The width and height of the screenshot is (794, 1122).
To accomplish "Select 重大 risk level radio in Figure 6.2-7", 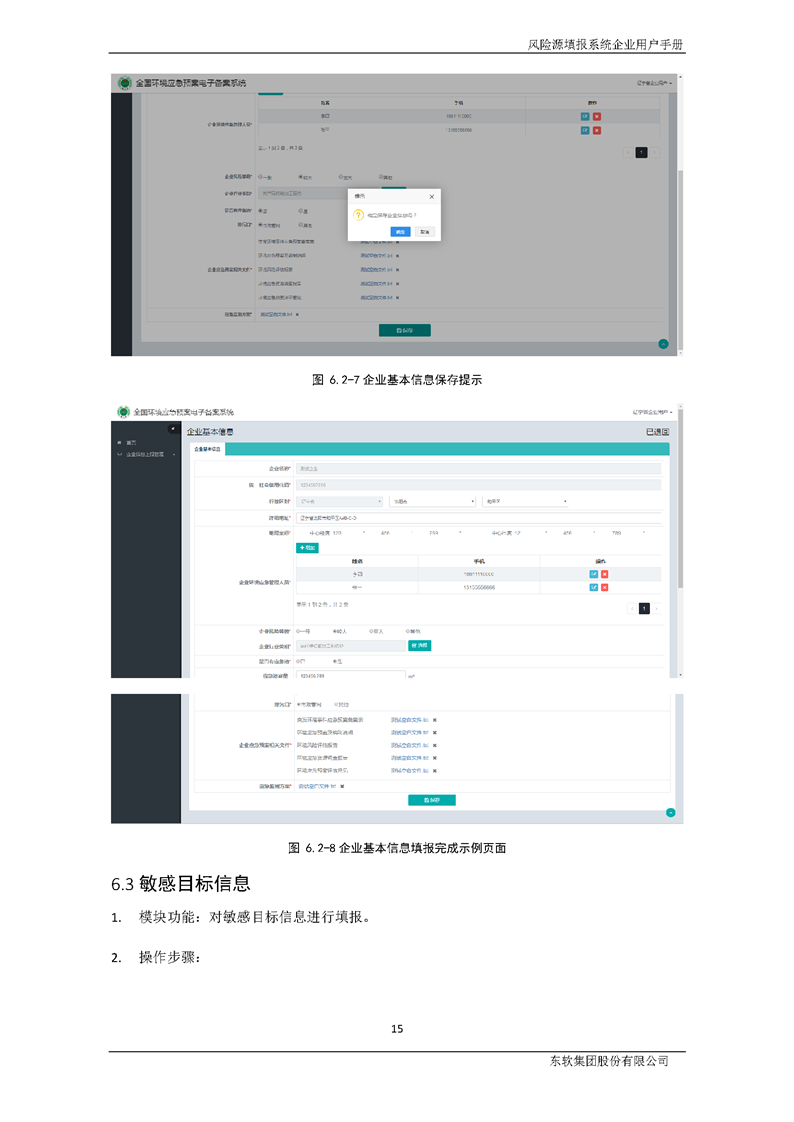I will pyautogui.click(x=340, y=177).
